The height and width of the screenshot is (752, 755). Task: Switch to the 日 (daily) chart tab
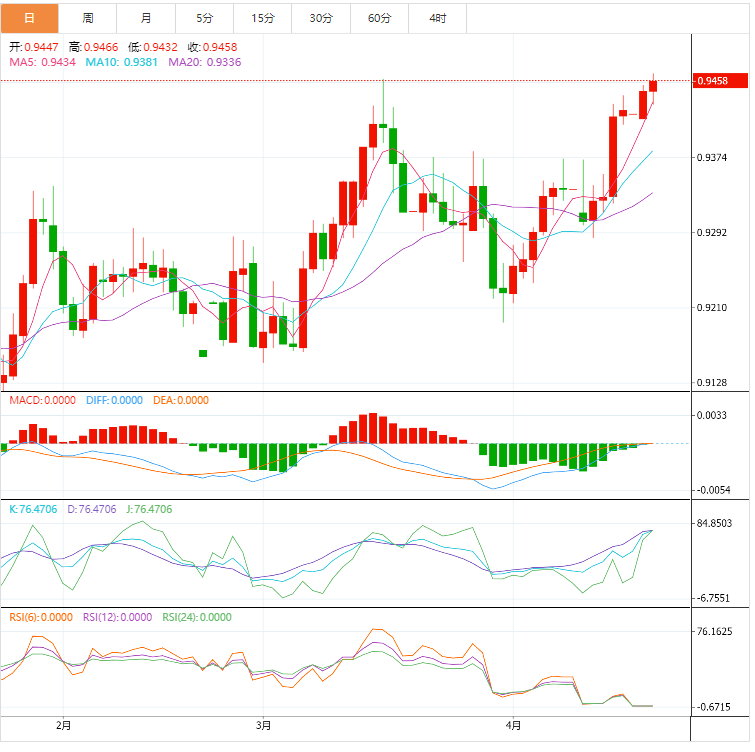(x=29, y=18)
